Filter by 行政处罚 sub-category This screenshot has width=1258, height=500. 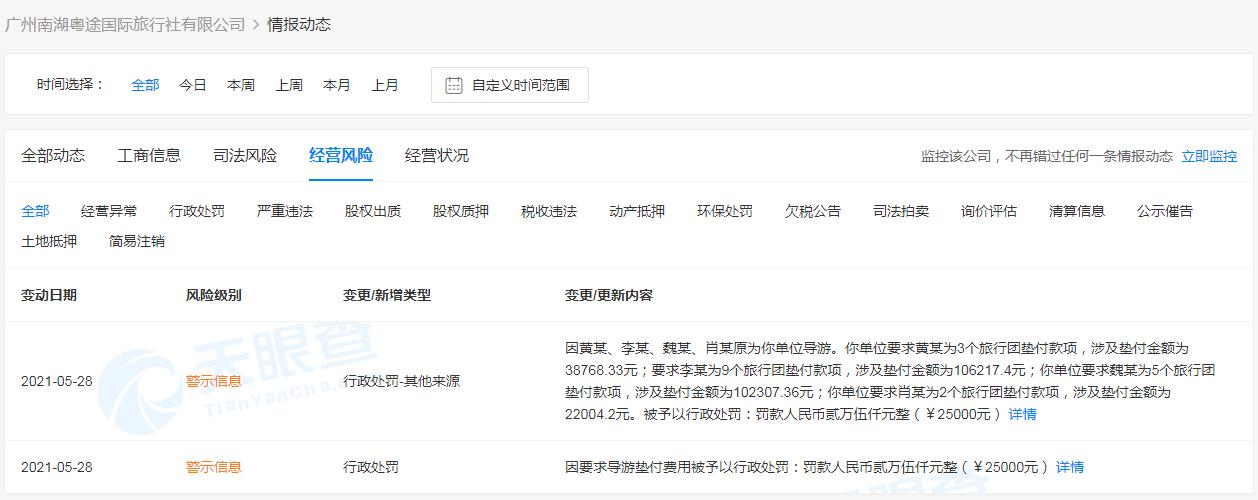coord(197,211)
